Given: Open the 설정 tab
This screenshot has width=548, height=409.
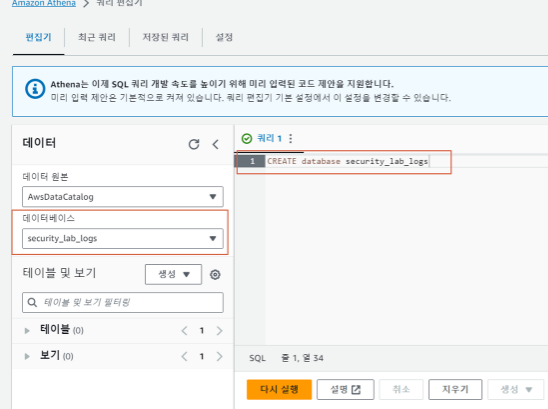Looking at the screenshot, I should (224, 37).
